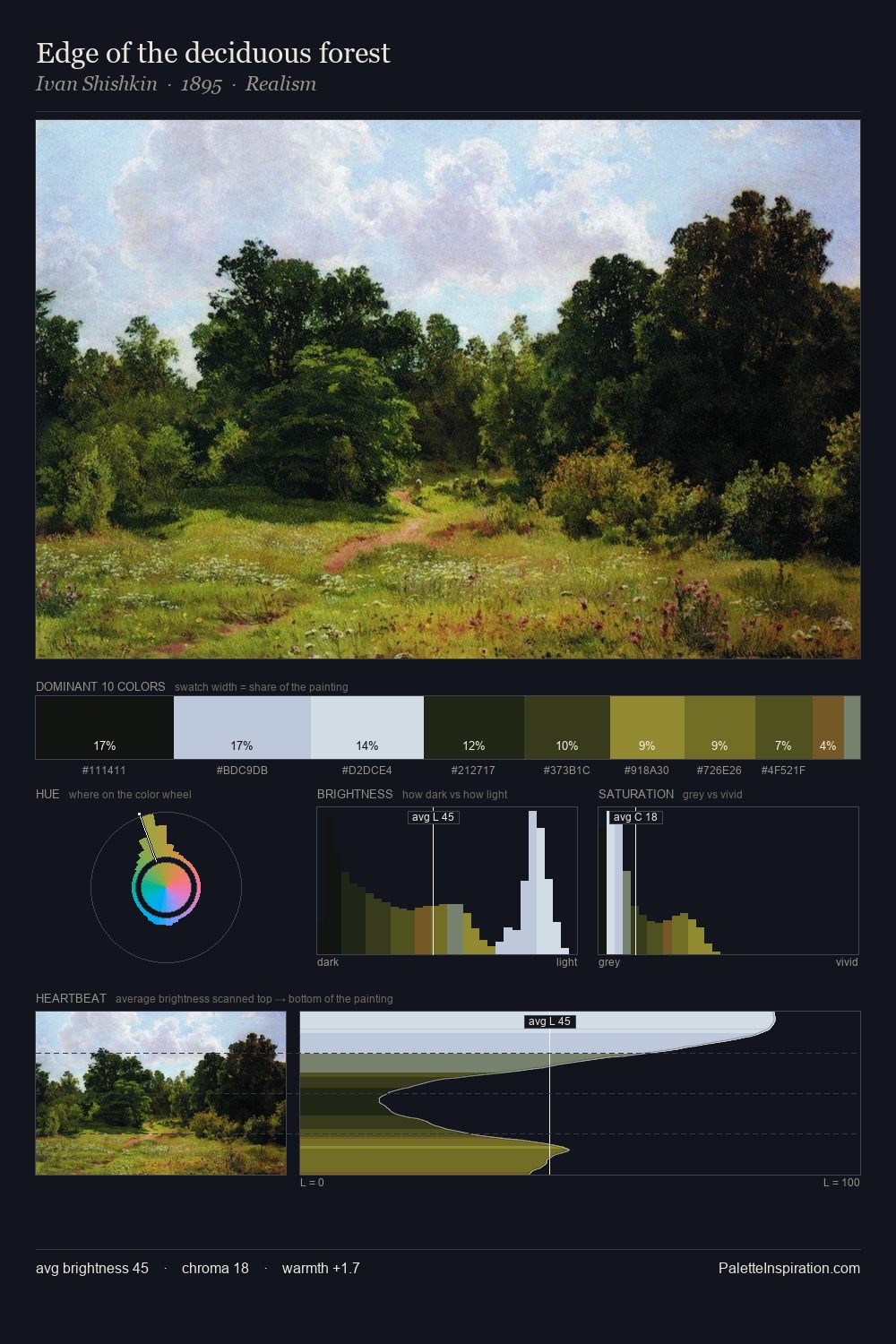Click the #111411 hex code label
Viewport: 896px width, 1344px height.
tap(104, 771)
